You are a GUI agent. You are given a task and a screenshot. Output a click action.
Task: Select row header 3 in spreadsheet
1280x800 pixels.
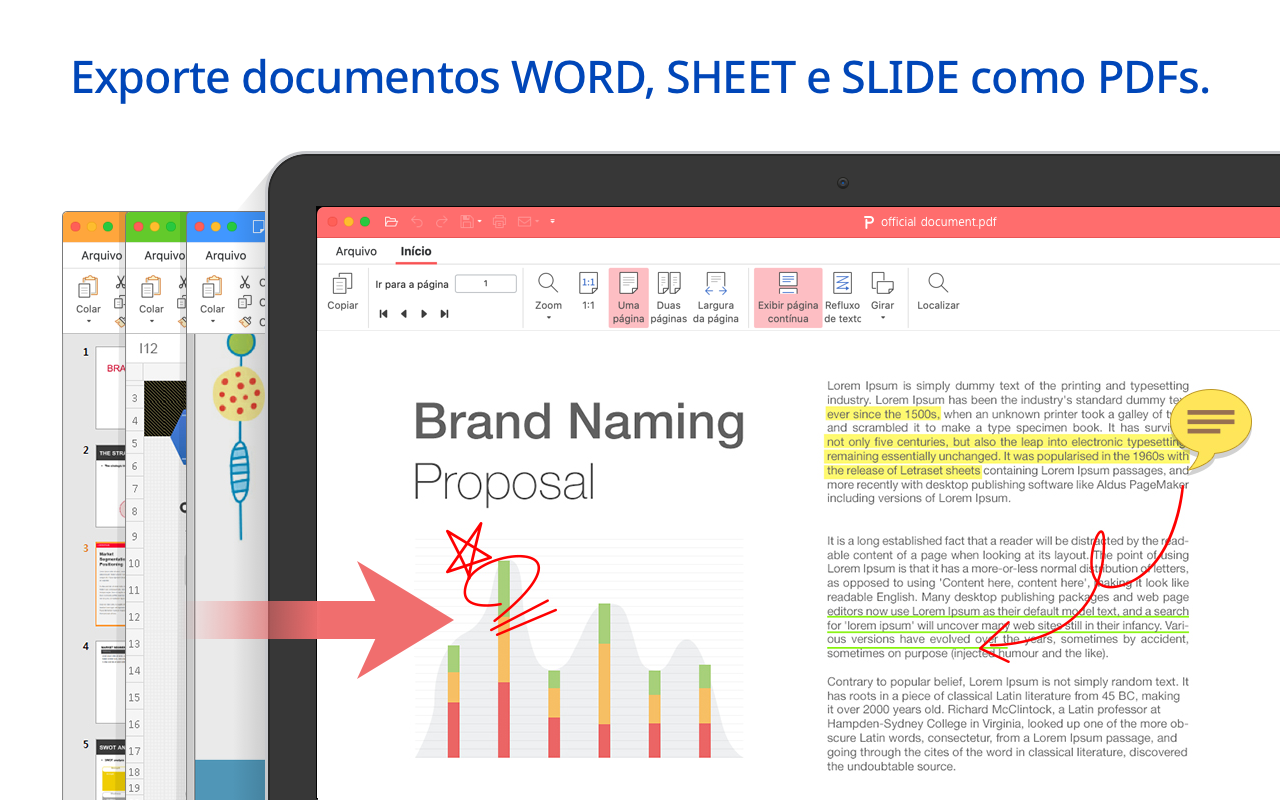tap(134, 397)
